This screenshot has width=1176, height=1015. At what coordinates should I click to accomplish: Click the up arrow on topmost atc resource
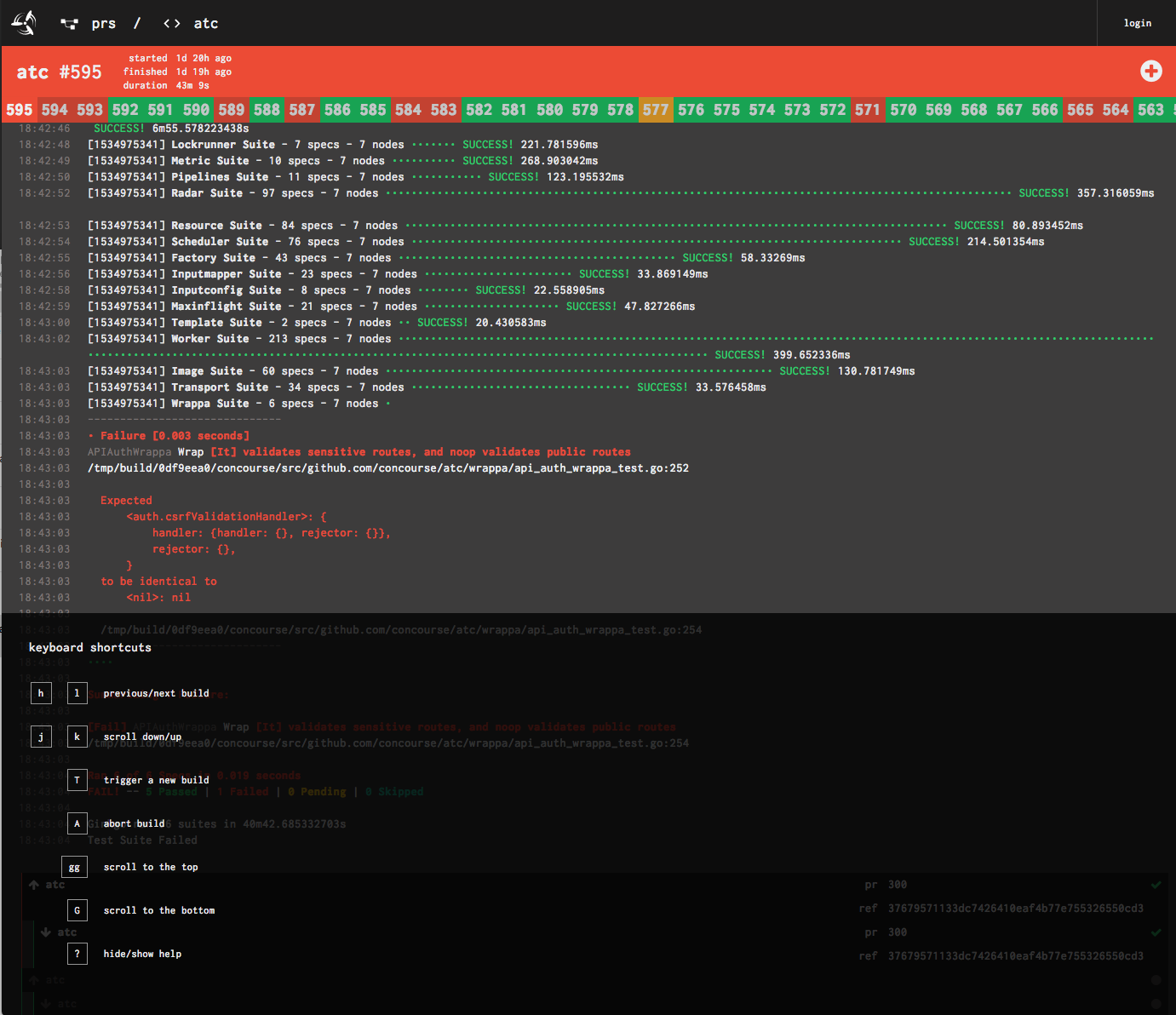[34, 885]
